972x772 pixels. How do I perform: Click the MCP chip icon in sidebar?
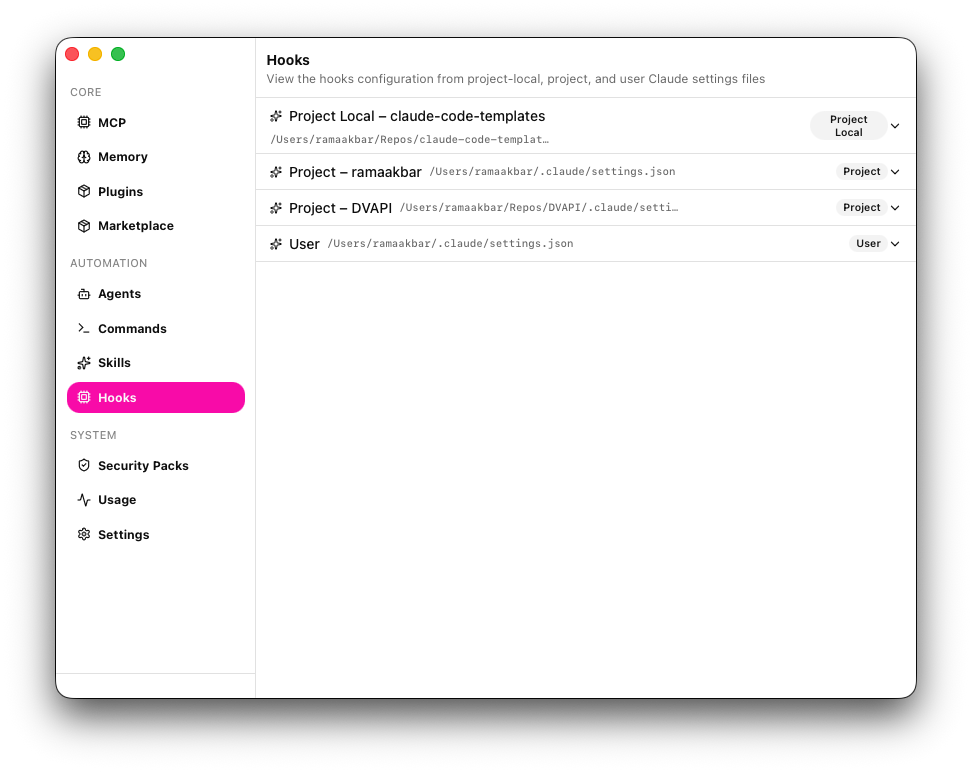click(84, 122)
